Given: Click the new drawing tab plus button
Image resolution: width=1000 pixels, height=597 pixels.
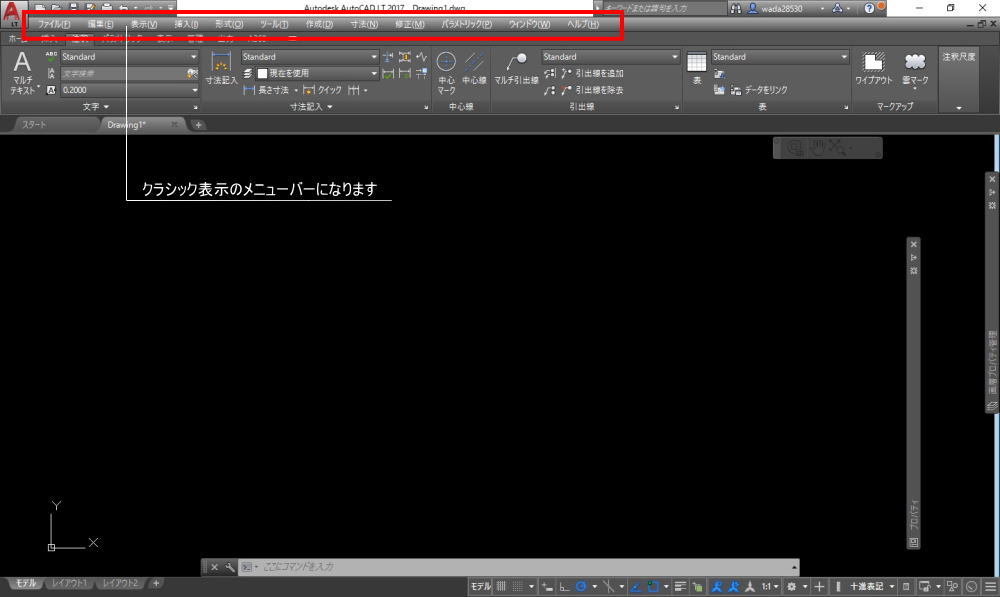Looking at the screenshot, I should click(198, 125).
